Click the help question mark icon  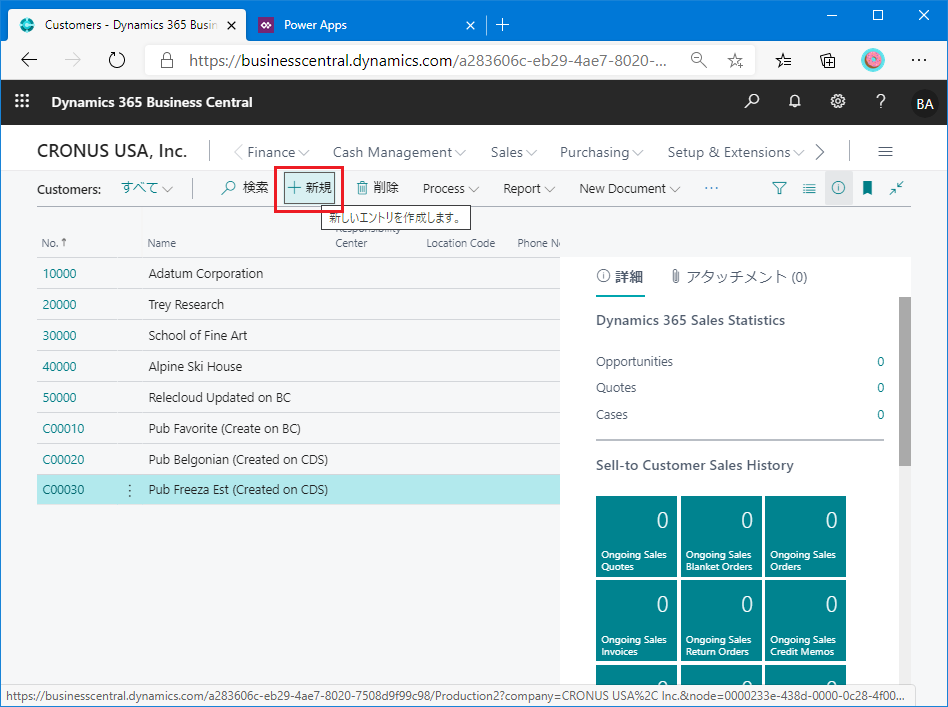tap(881, 101)
